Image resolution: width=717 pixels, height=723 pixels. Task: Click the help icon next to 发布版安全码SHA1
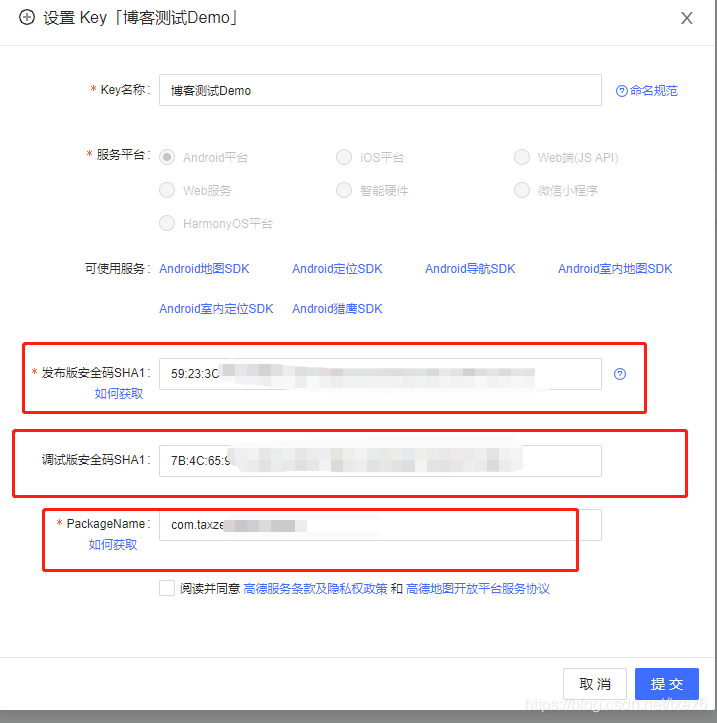[x=620, y=374]
